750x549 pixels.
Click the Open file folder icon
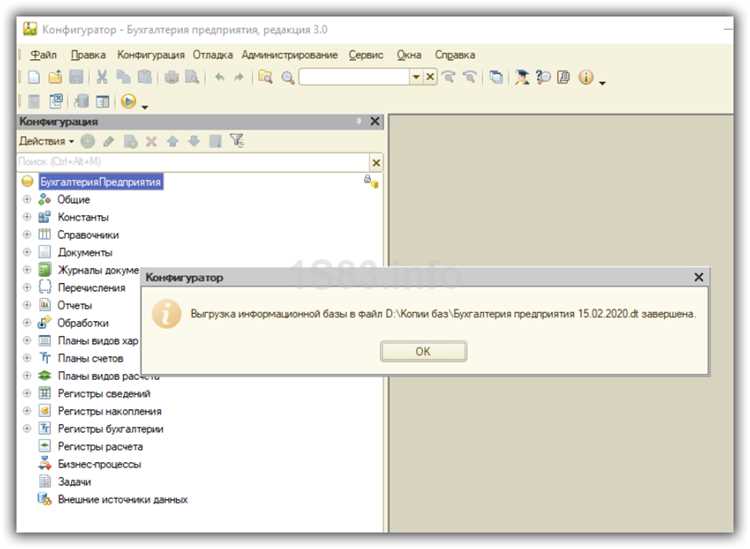coord(55,77)
